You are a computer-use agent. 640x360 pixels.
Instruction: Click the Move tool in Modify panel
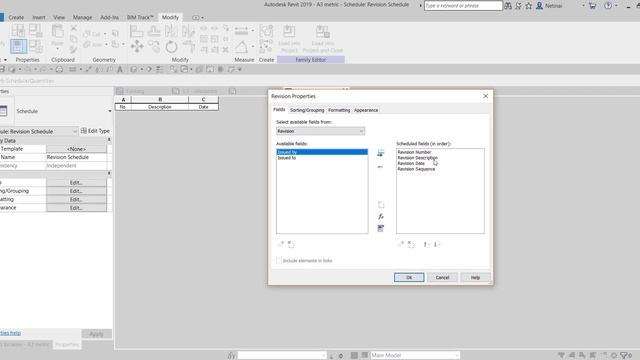pyautogui.click(x=137, y=46)
